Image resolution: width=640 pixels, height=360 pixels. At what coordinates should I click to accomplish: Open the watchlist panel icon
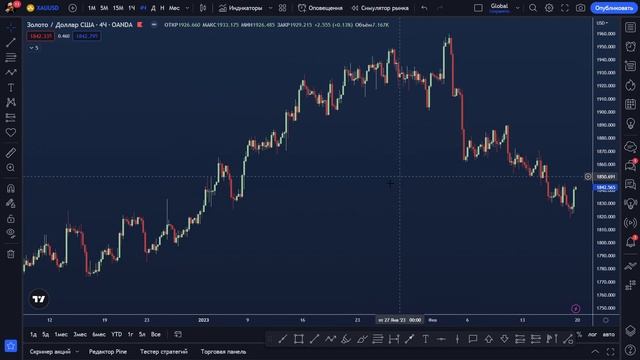pyautogui.click(x=630, y=27)
